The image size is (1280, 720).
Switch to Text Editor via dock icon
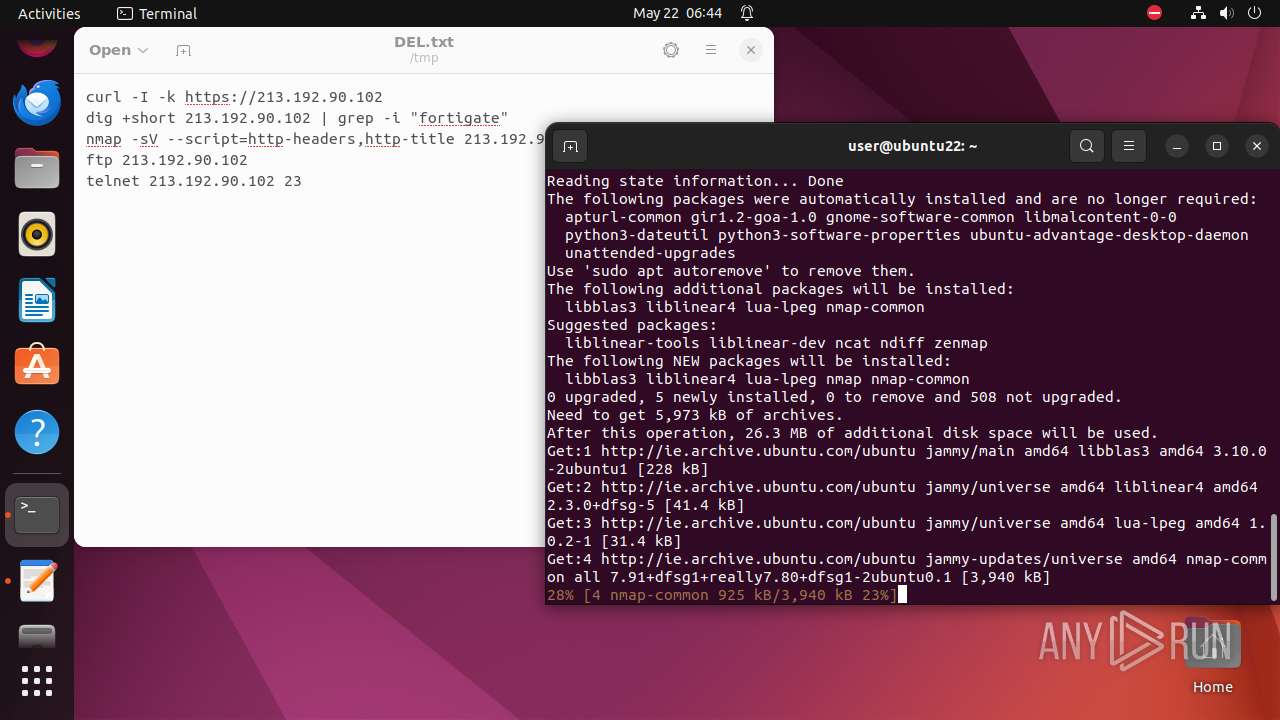click(x=37, y=581)
